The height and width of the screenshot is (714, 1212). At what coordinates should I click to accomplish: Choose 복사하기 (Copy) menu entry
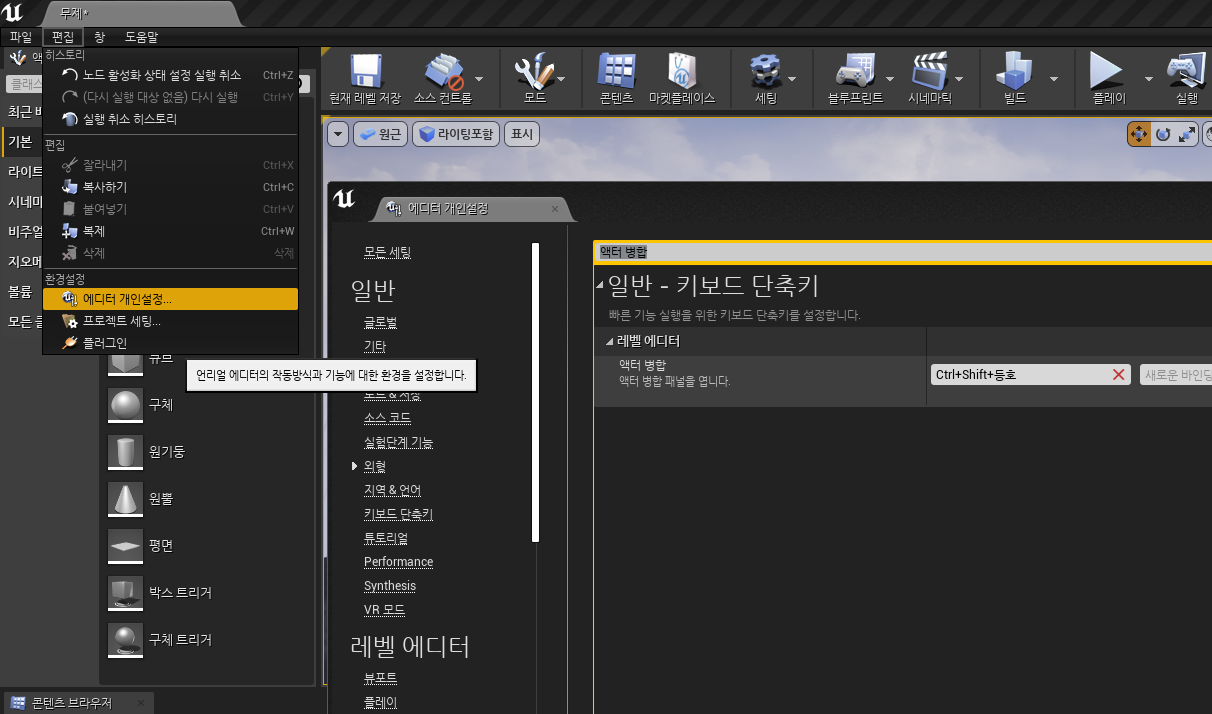pos(170,187)
